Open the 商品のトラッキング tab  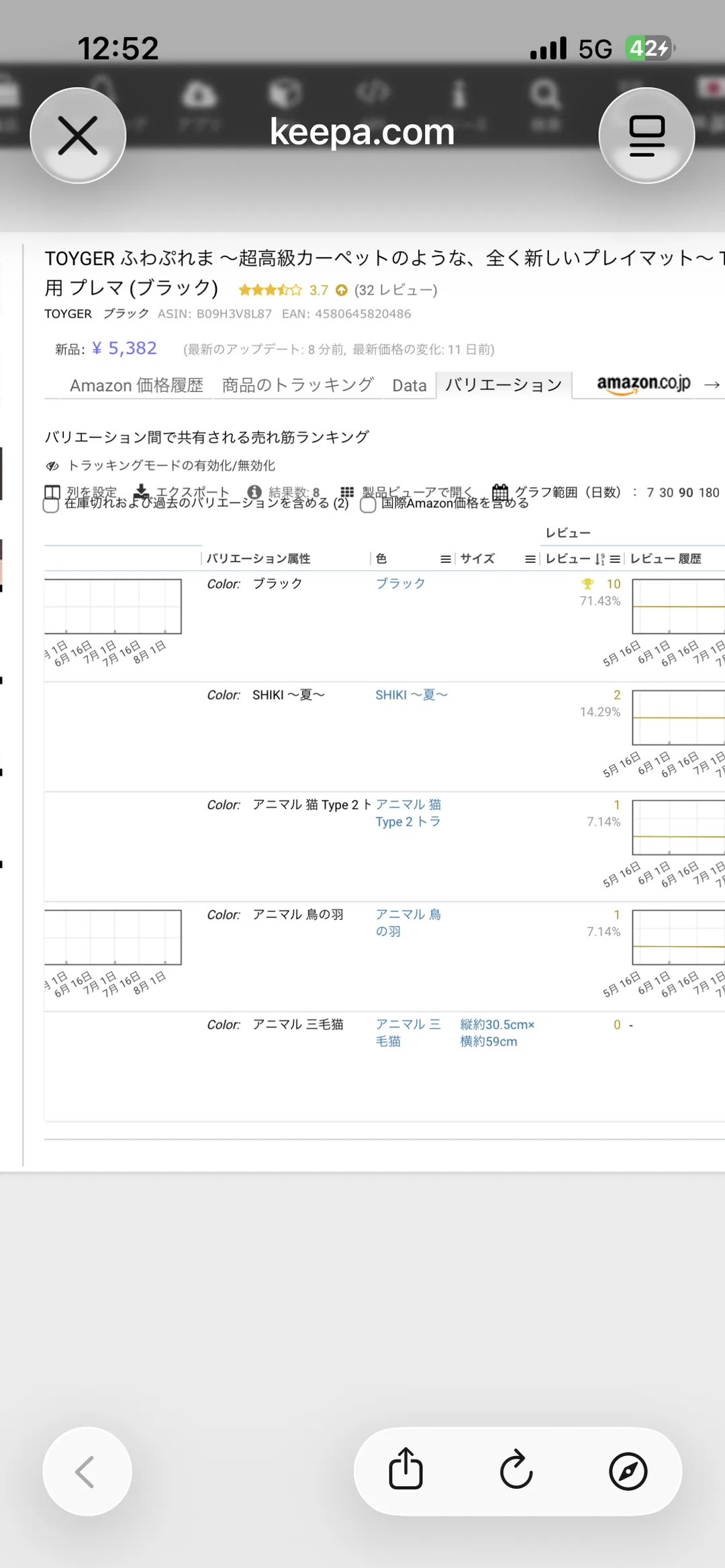tap(297, 385)
